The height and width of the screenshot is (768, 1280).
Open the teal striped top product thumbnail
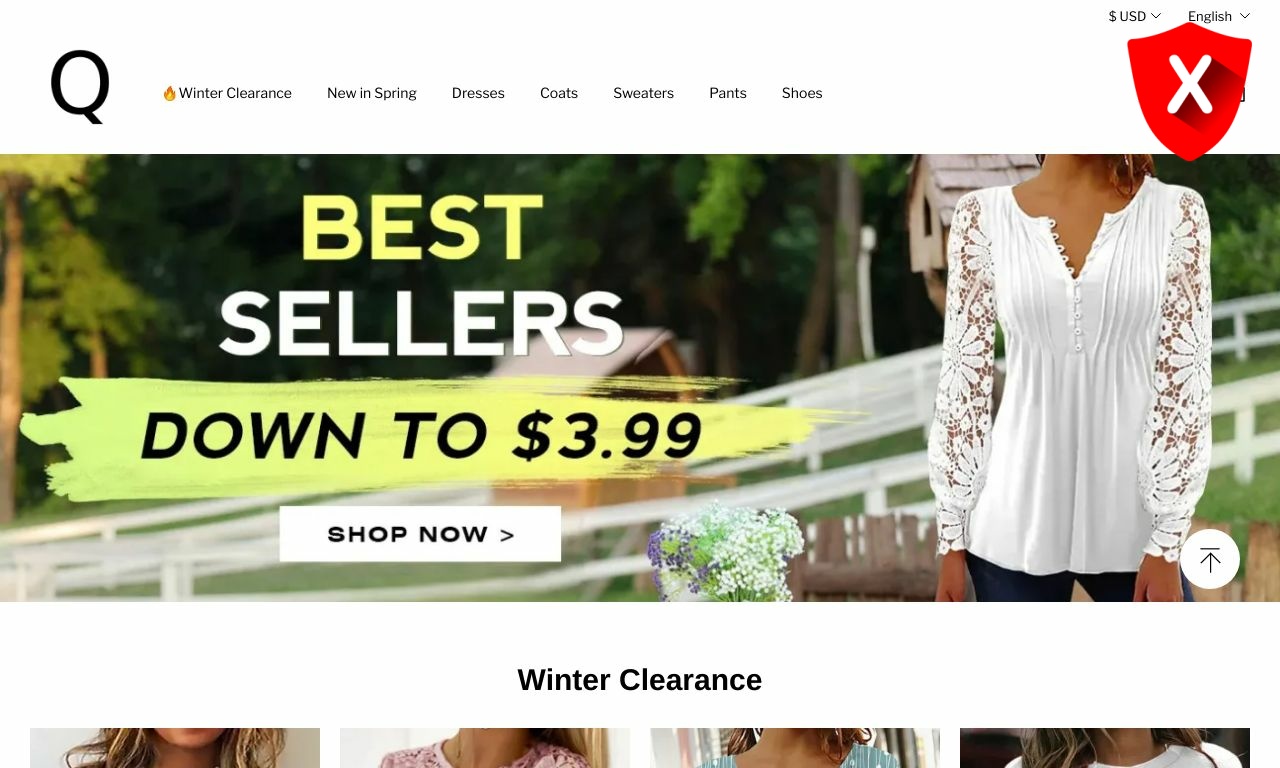(x=795, y=748)
